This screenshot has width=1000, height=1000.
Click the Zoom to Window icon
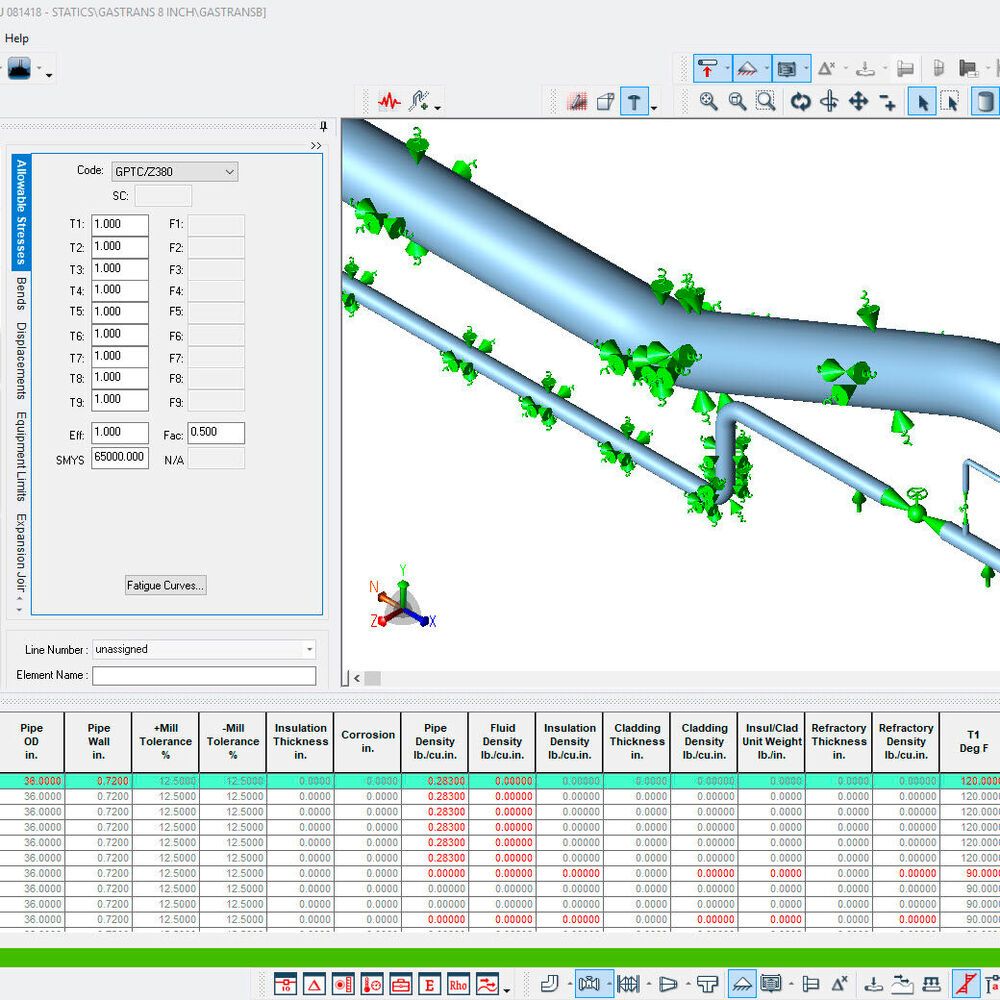click(x=766, y=101)
